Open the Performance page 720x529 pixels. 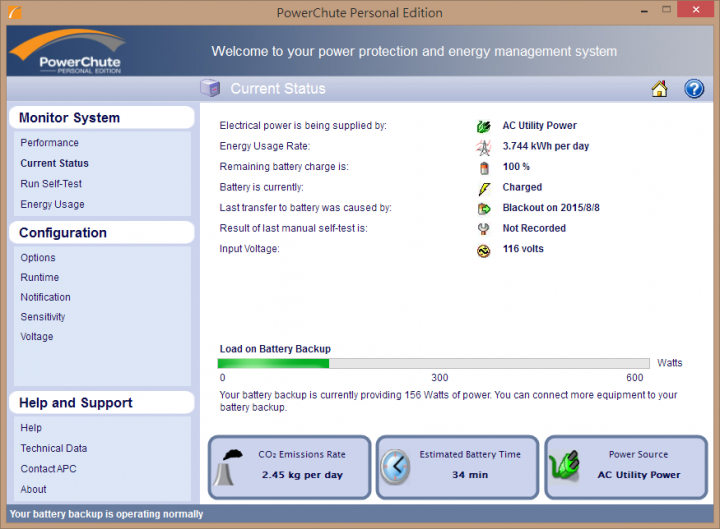49,143
